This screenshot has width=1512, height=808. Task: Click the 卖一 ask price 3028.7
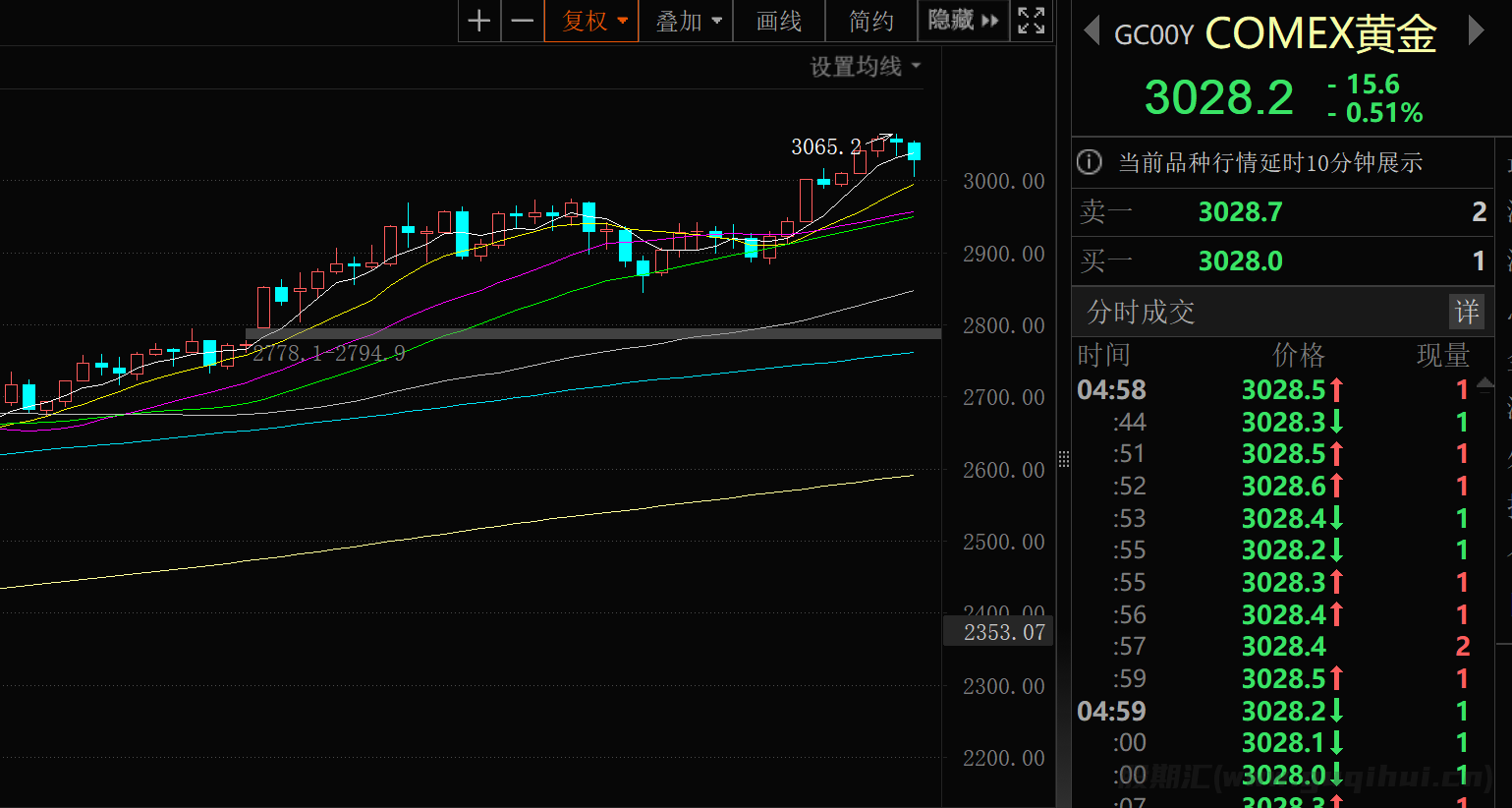pos(1240,212)
